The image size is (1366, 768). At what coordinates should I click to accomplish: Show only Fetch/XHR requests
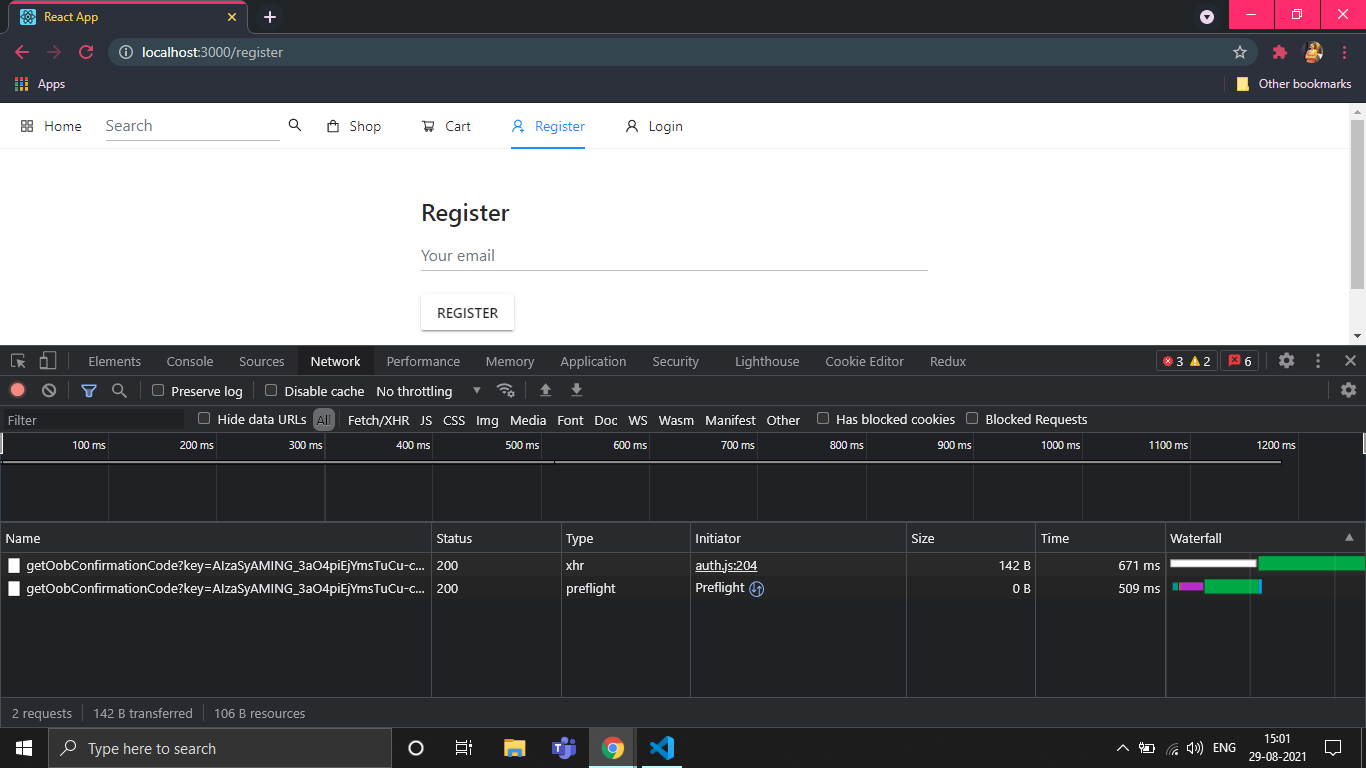click(380, 419)
